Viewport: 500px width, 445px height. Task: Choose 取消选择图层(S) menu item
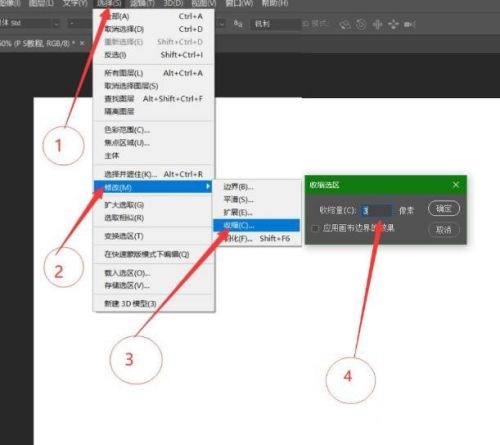154,86
